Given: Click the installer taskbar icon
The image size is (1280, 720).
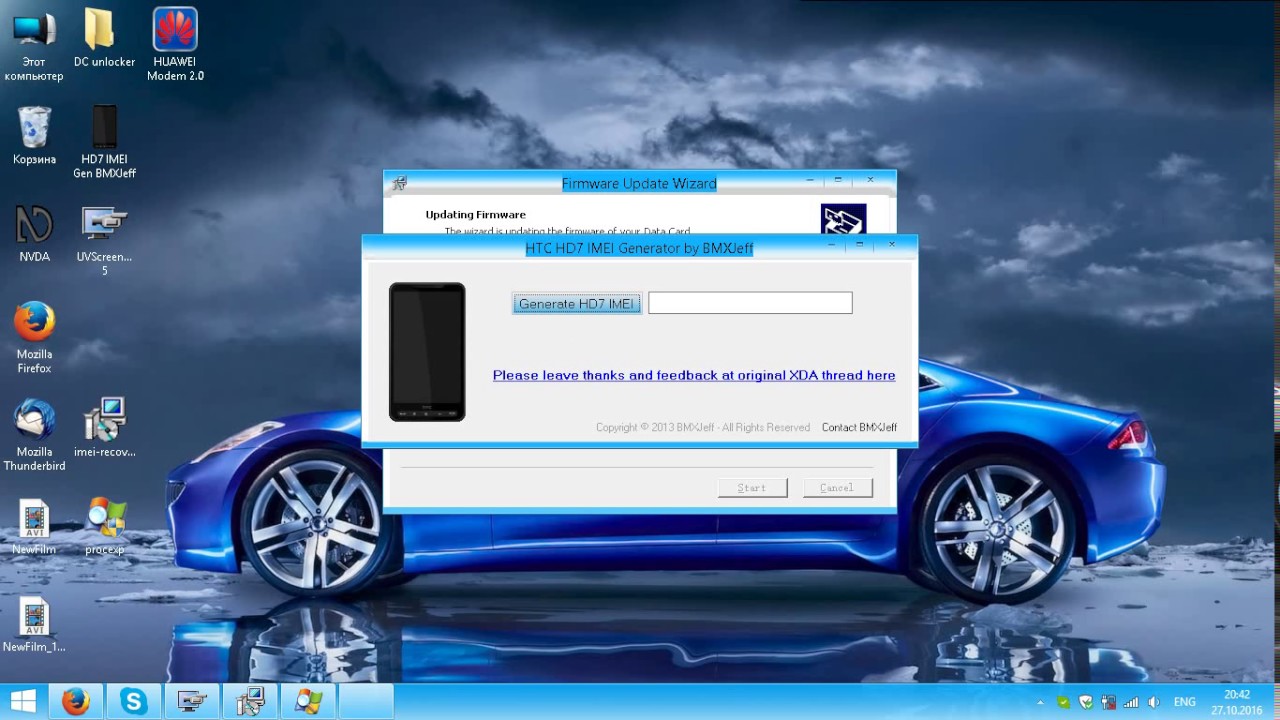Looking at the screenshot, I should click(249, 702).
